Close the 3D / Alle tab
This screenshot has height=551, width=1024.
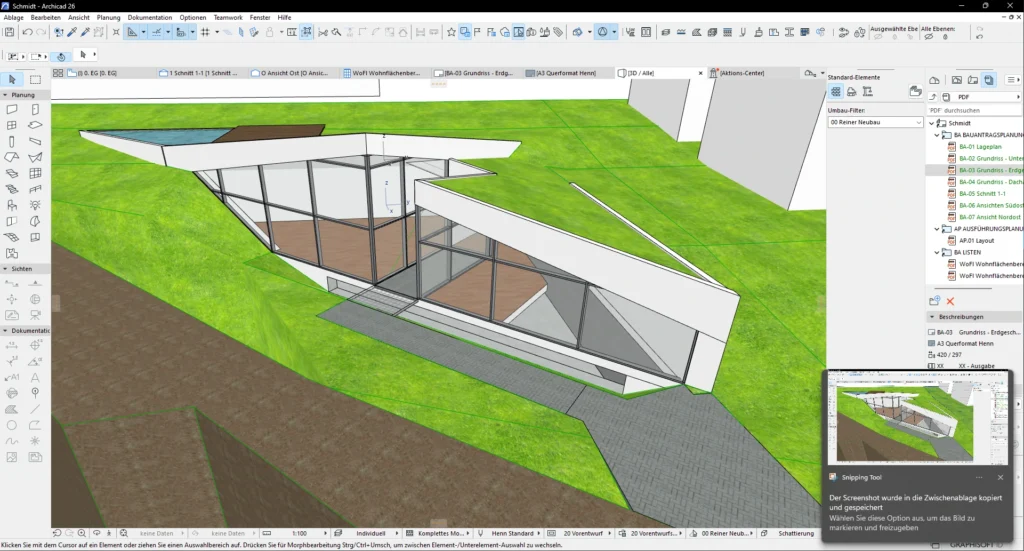tap(701, 73)
